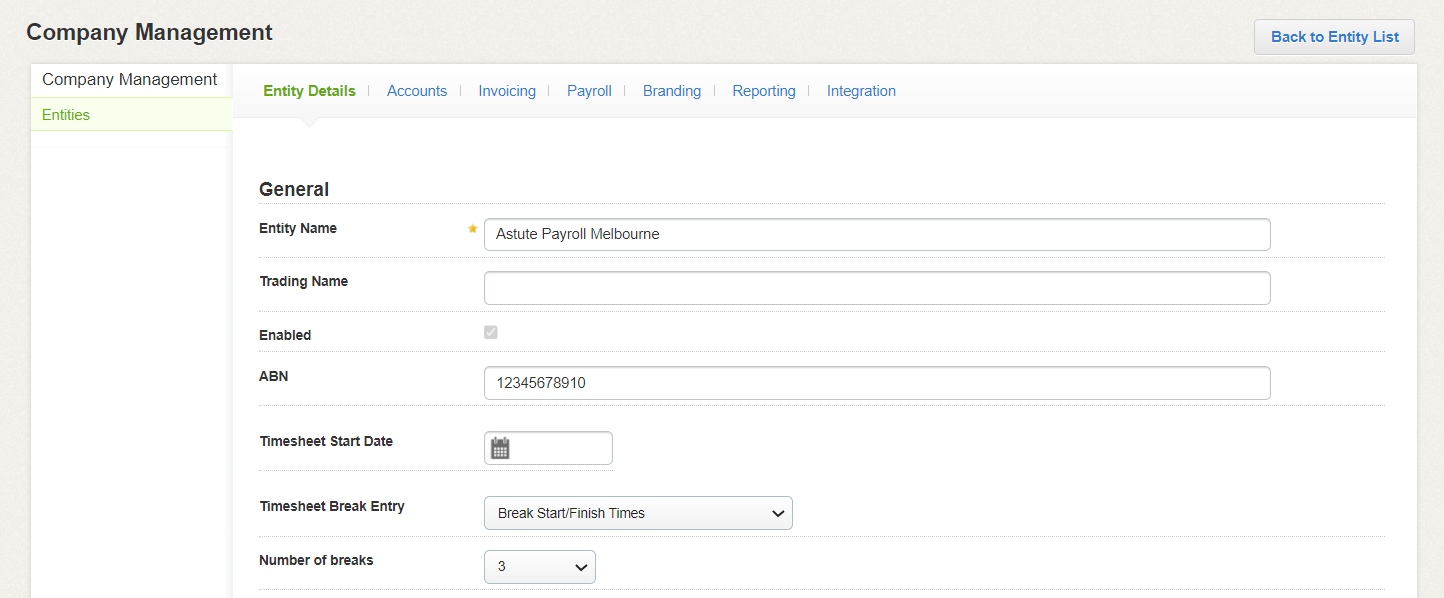Click the chevron arrow on Break Start/Finish Times
The image size is (1444, 598).
[x=778, y=513]
